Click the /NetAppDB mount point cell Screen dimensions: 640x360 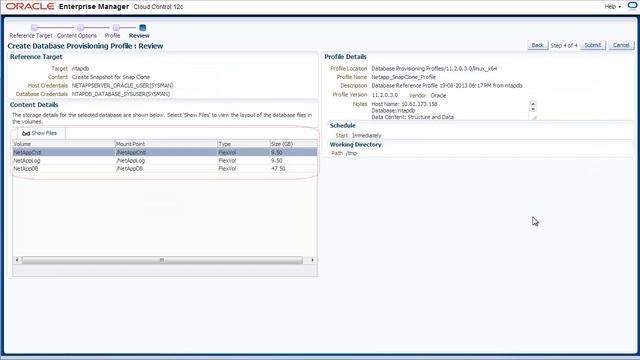(130, 168)
